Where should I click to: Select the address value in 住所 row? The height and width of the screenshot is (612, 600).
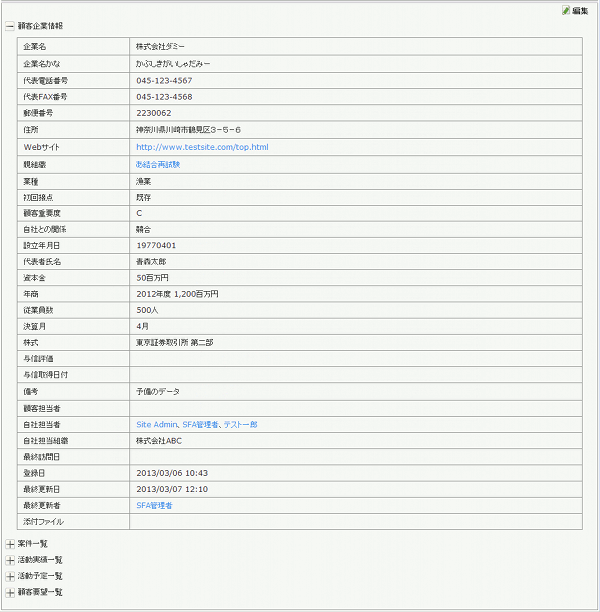coord(188,130)
